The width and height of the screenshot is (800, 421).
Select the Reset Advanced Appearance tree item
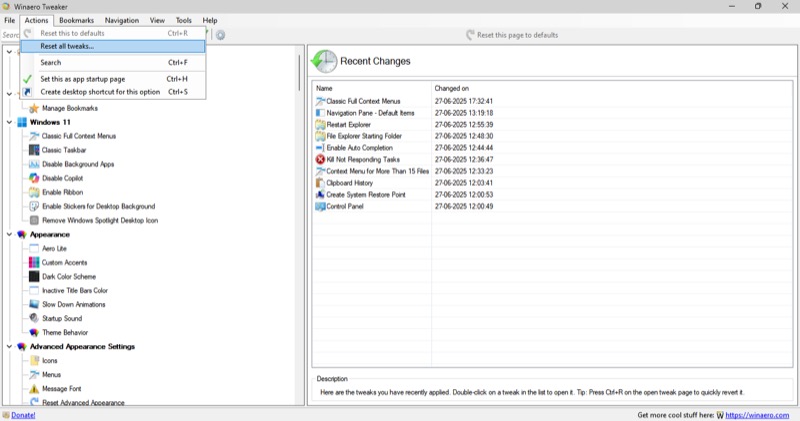pyautogui.click(x=83, y=402)
